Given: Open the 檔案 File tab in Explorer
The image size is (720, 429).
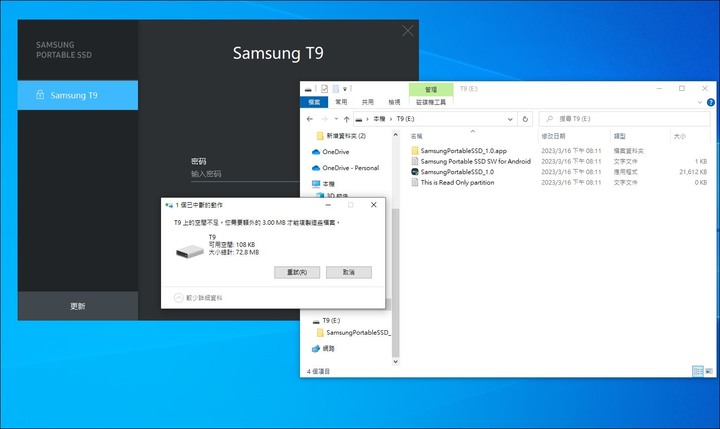Looking at the screenshot, I should point(314,102).
